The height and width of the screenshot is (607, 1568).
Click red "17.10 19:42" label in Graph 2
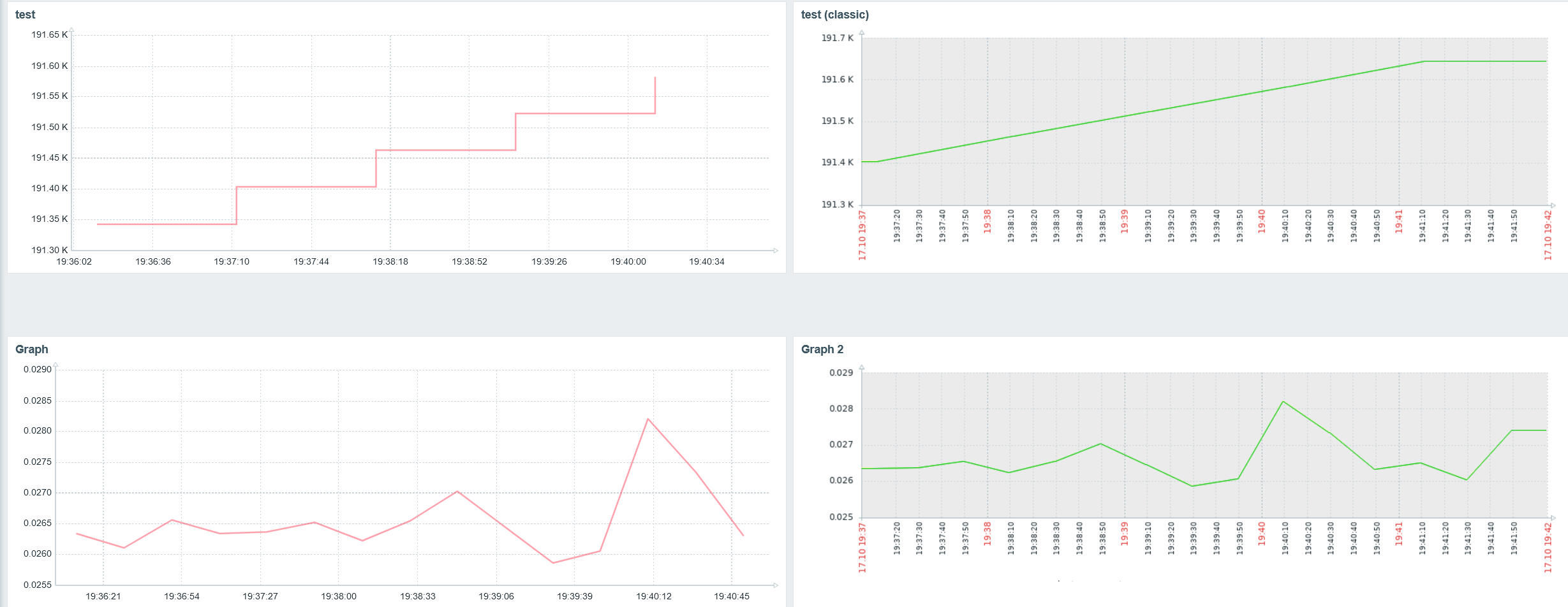1548,548
